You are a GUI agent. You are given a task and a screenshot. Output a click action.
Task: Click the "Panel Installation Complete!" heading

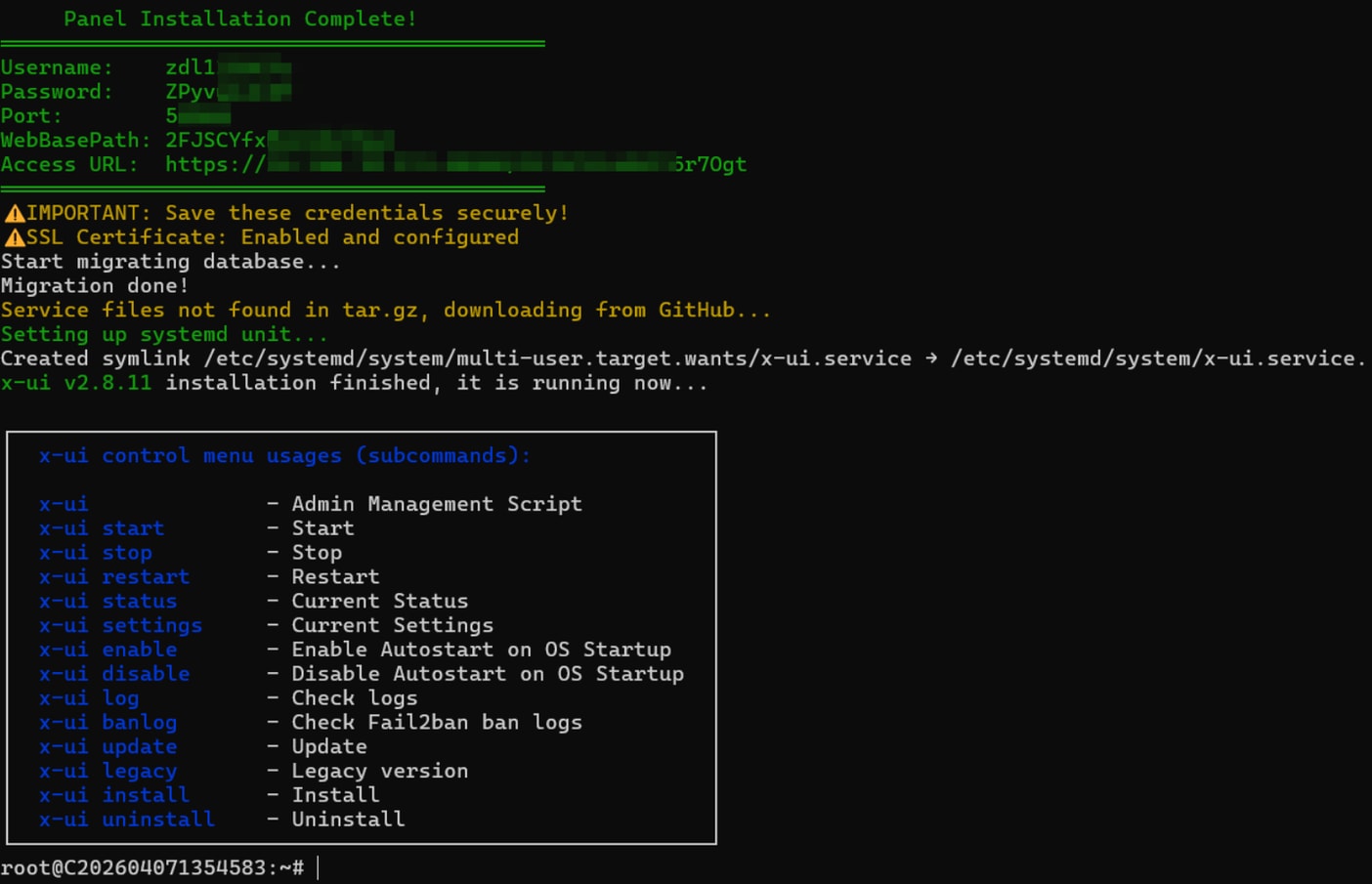pyautogui.click(x=240, y=19)
